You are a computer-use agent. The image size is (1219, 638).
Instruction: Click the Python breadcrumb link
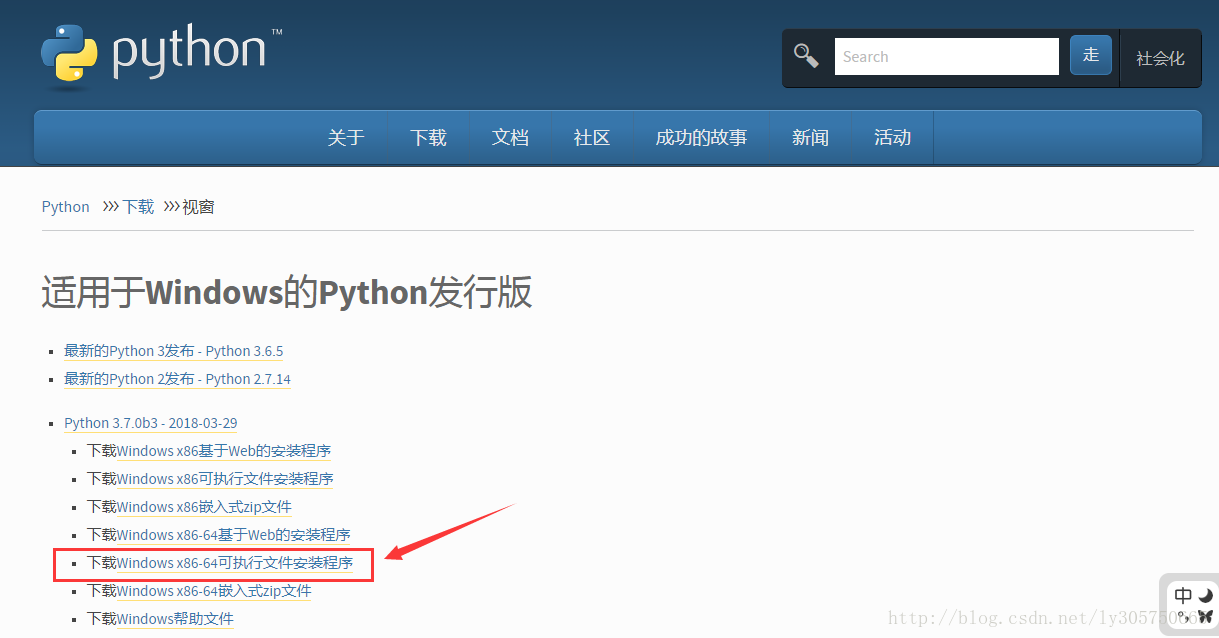(x=66, y=207)
